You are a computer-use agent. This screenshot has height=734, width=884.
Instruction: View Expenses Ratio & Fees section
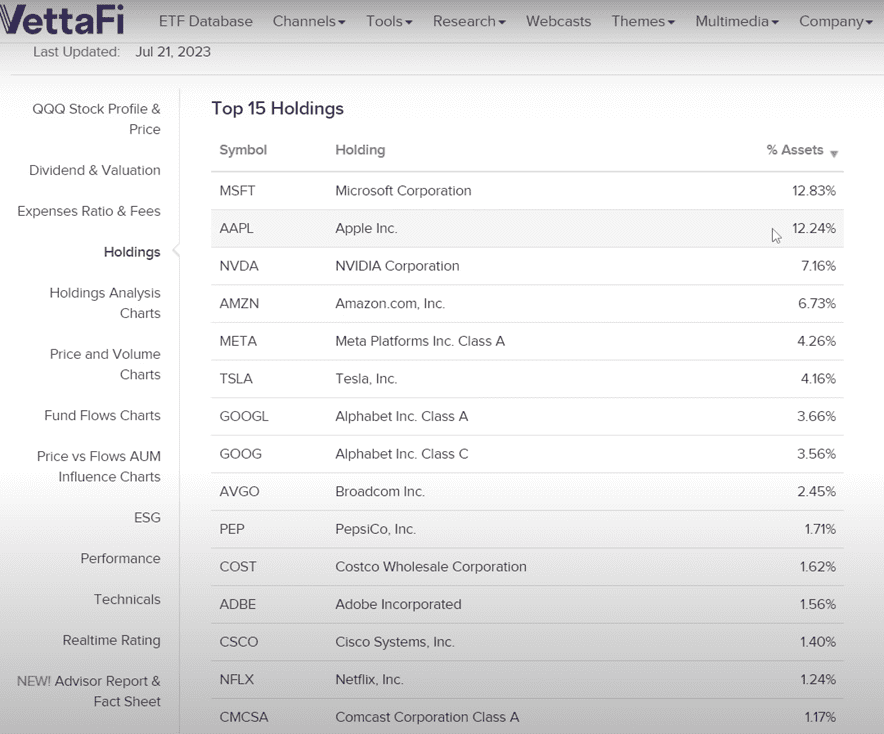point(88,211)
